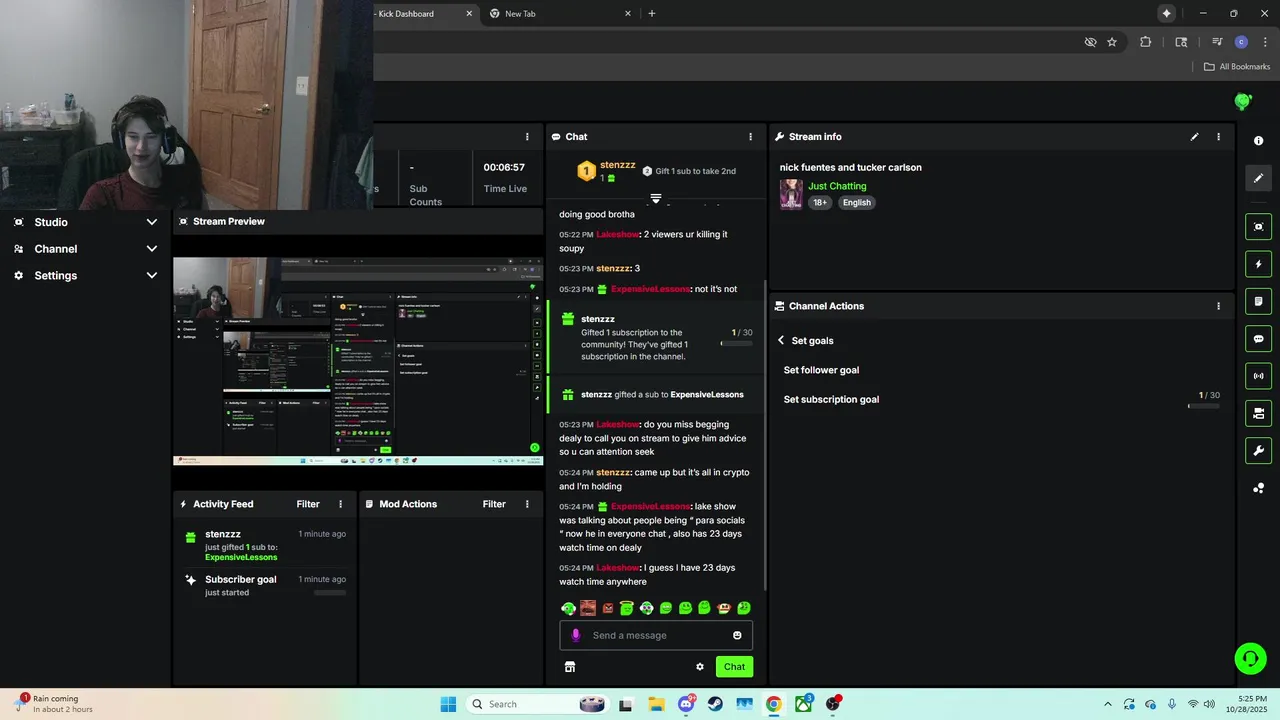The image size is (1280, 720).
Task: Click the Time Live 00:06:57 stat
Action: tap(505, 178)
